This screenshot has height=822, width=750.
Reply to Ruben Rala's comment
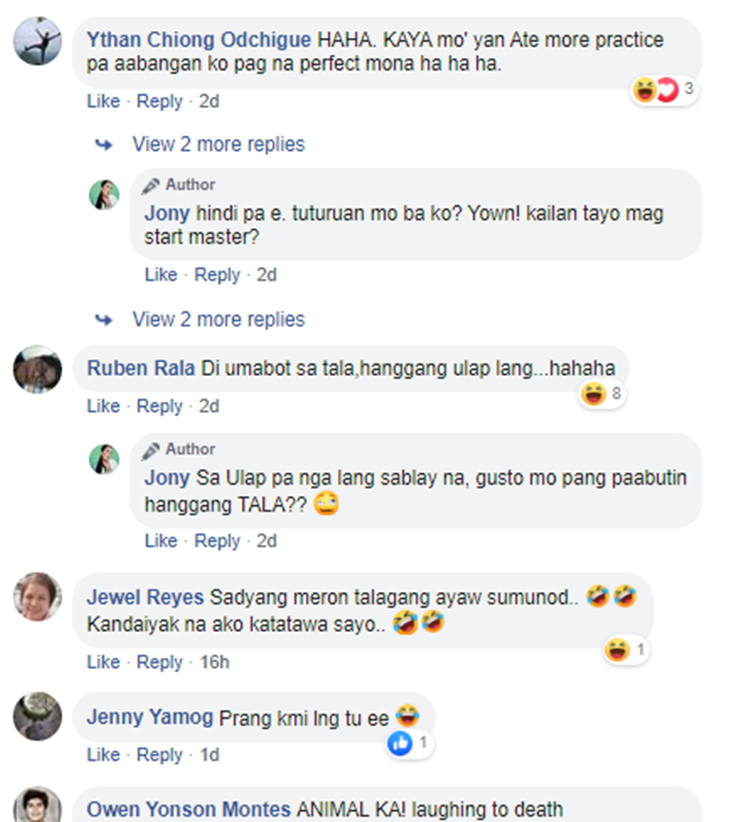[x=159, y=406]
